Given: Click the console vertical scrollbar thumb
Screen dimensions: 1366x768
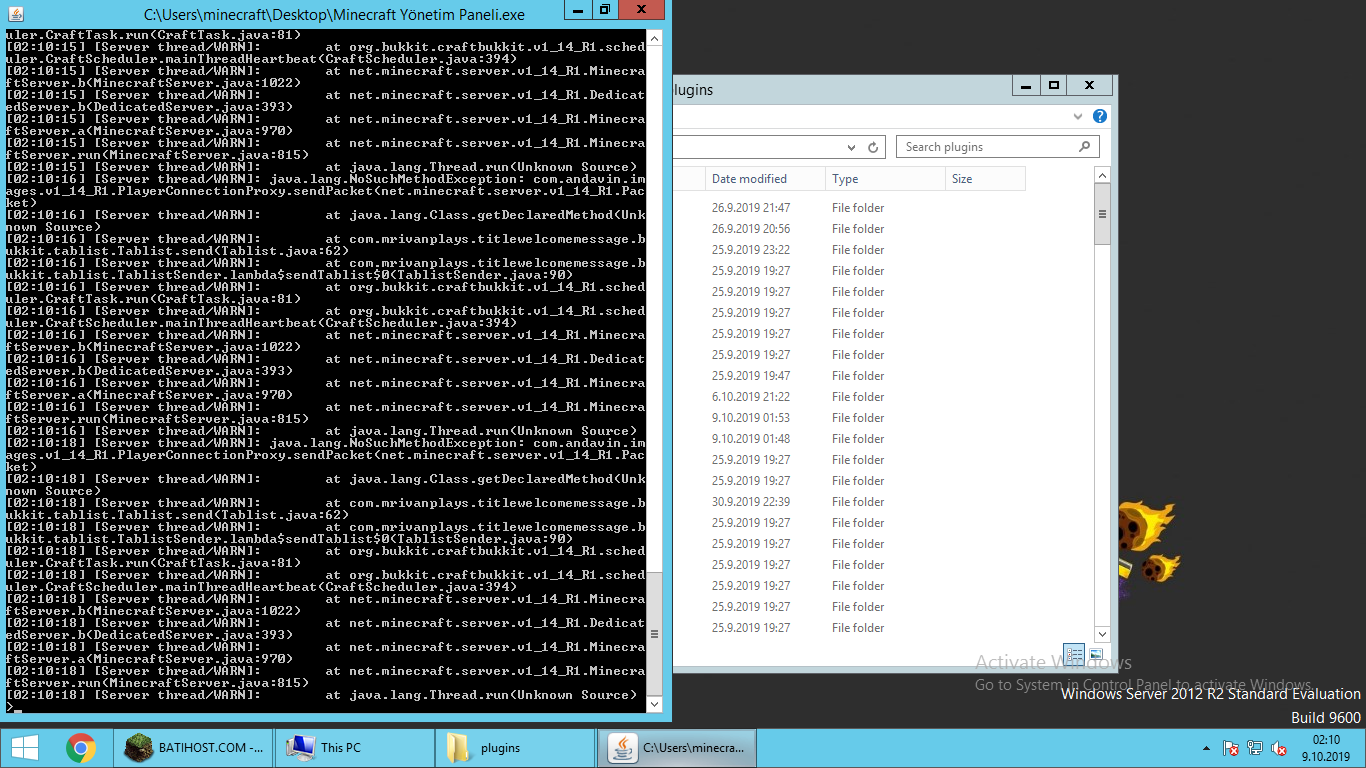Looking at the screenshot, I should pyautogui.click(x=655, y=633).
